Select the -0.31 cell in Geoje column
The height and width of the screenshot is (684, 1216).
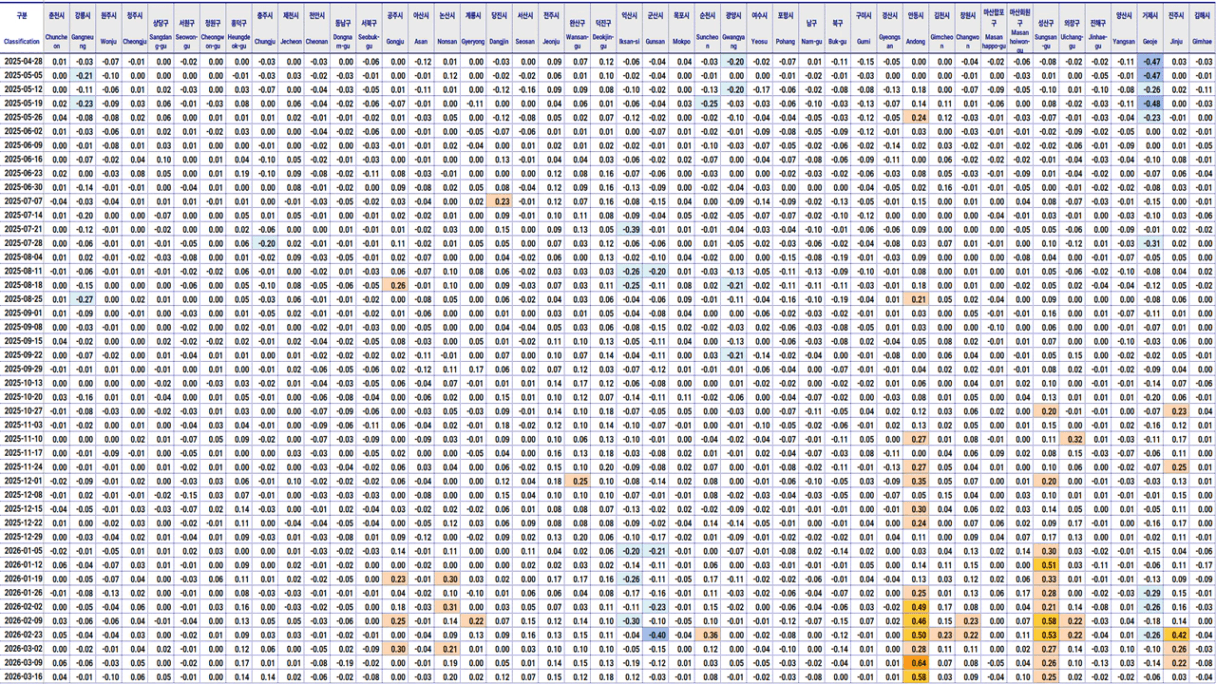pyautogui.click(x=1150, y=243)
